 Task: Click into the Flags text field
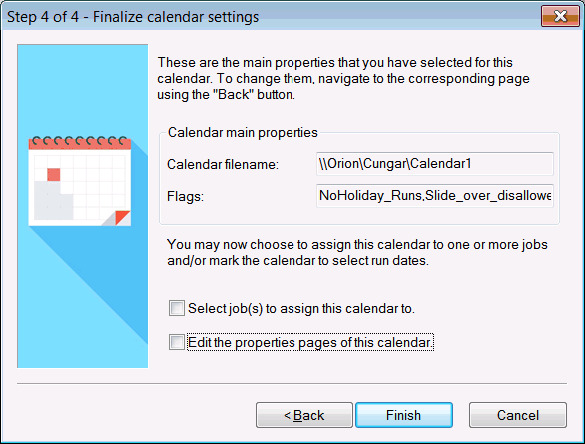click(435, 196)
